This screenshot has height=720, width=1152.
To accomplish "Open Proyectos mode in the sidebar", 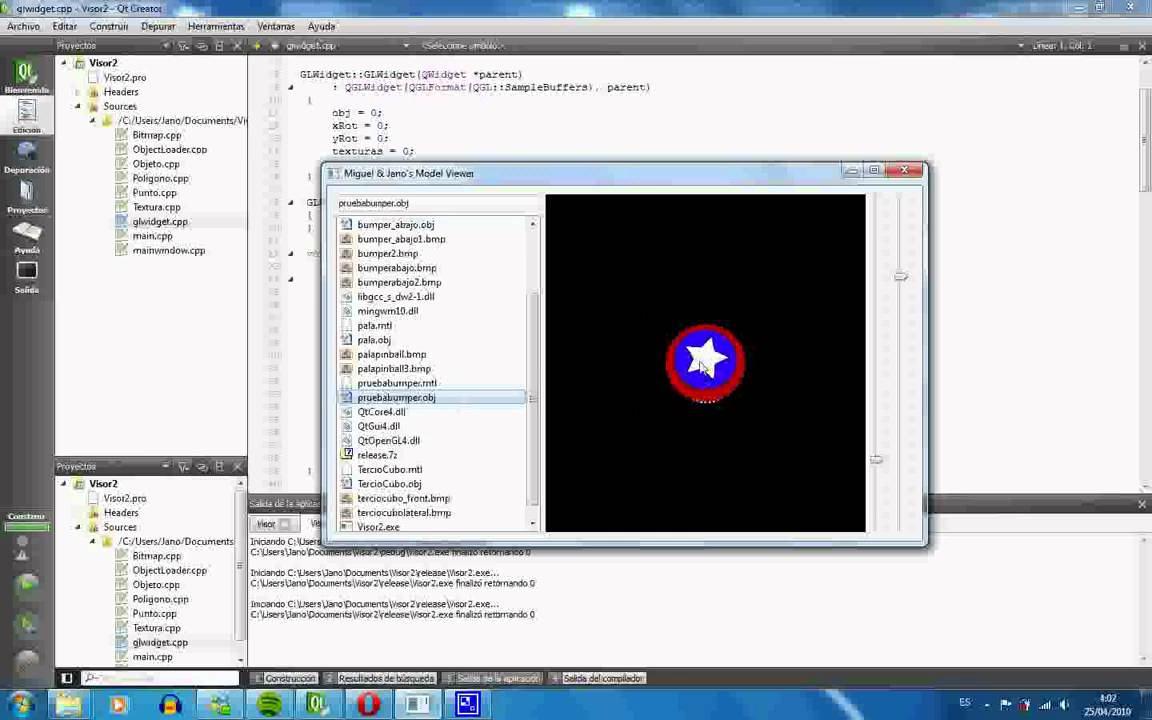I will coord(26,197).
